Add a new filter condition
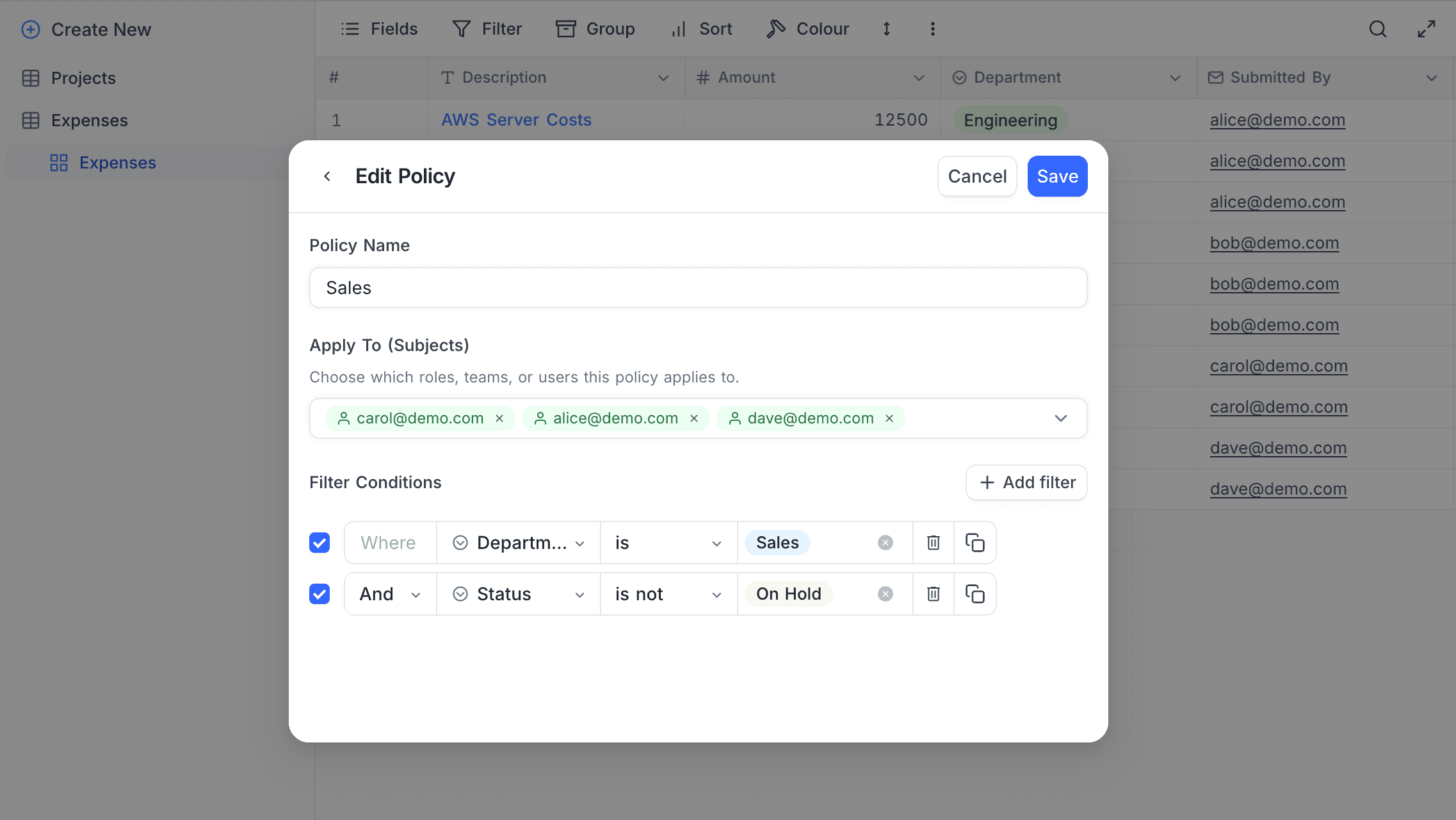This screenshot has height=820, width=1456. (1026, 482)
